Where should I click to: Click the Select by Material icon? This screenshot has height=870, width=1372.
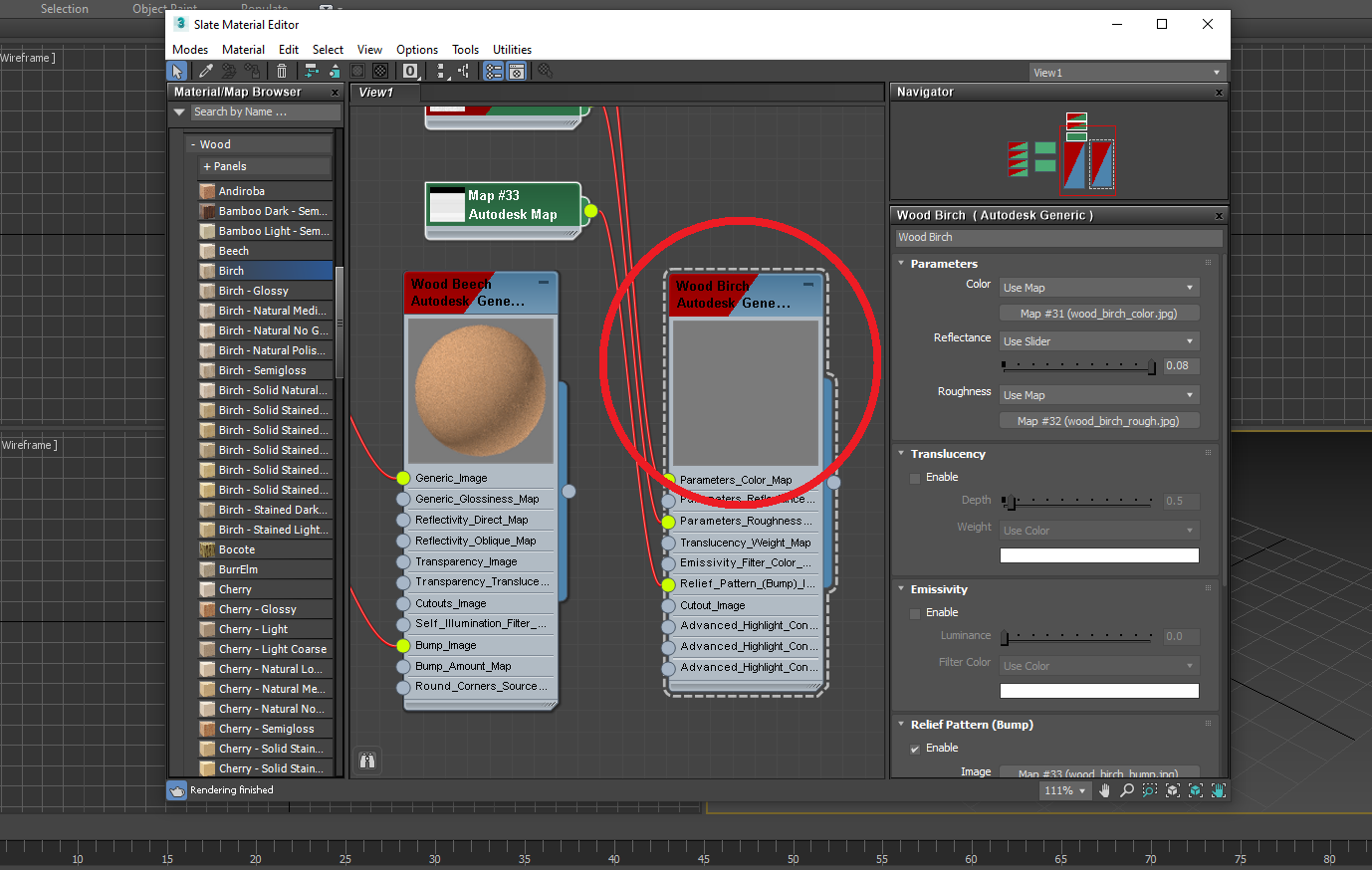click(544, 71)
